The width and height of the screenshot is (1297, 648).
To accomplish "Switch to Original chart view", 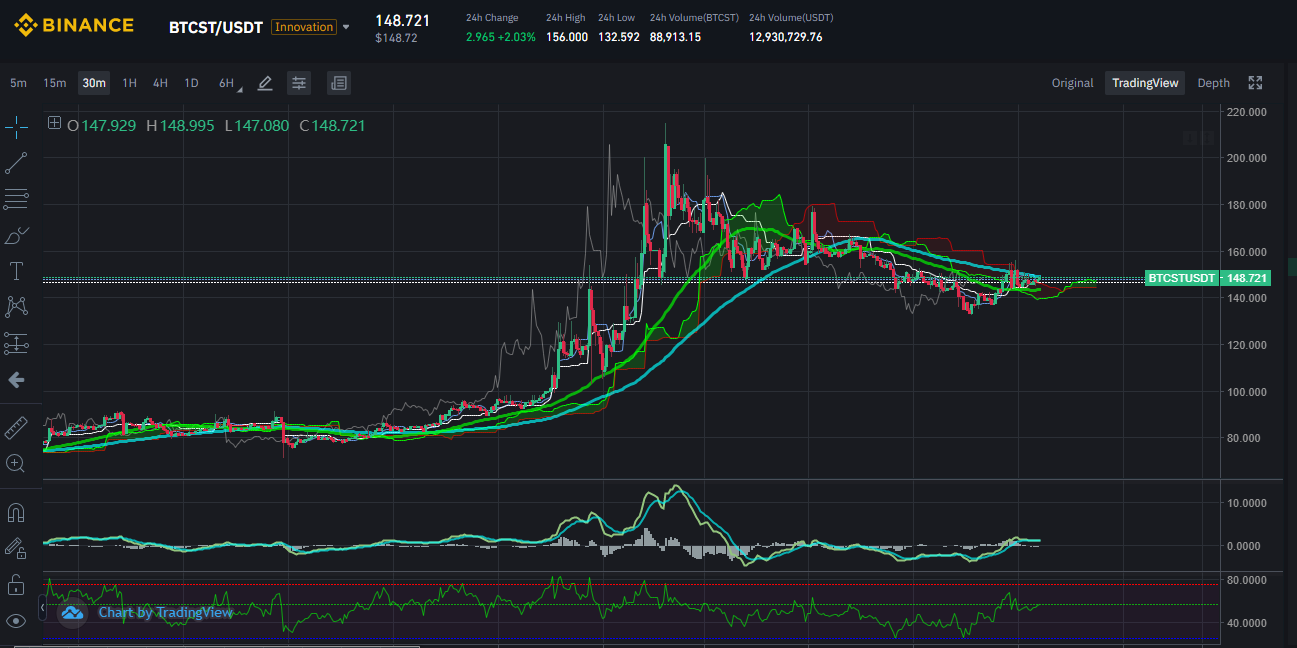I will pos(1072,83).
